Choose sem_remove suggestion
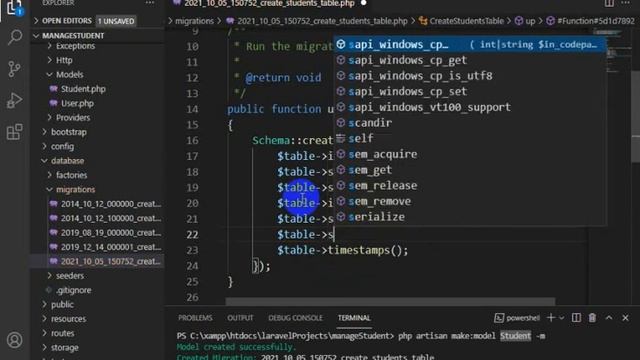The image size is (640, 360). [x=470, y=201]
